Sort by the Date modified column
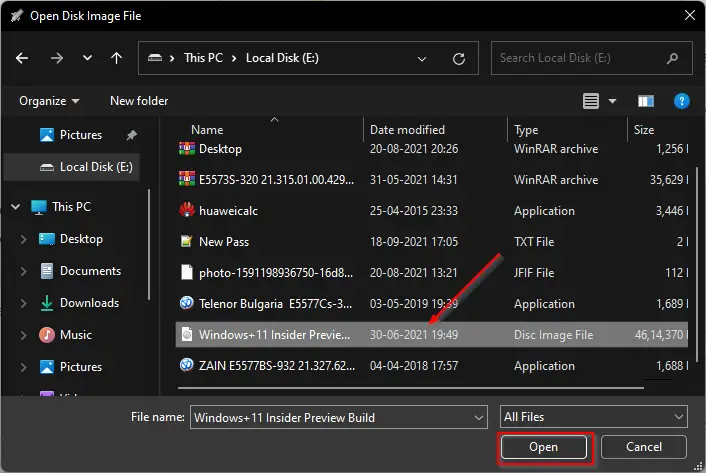The image size is (706, 473). 407,130
